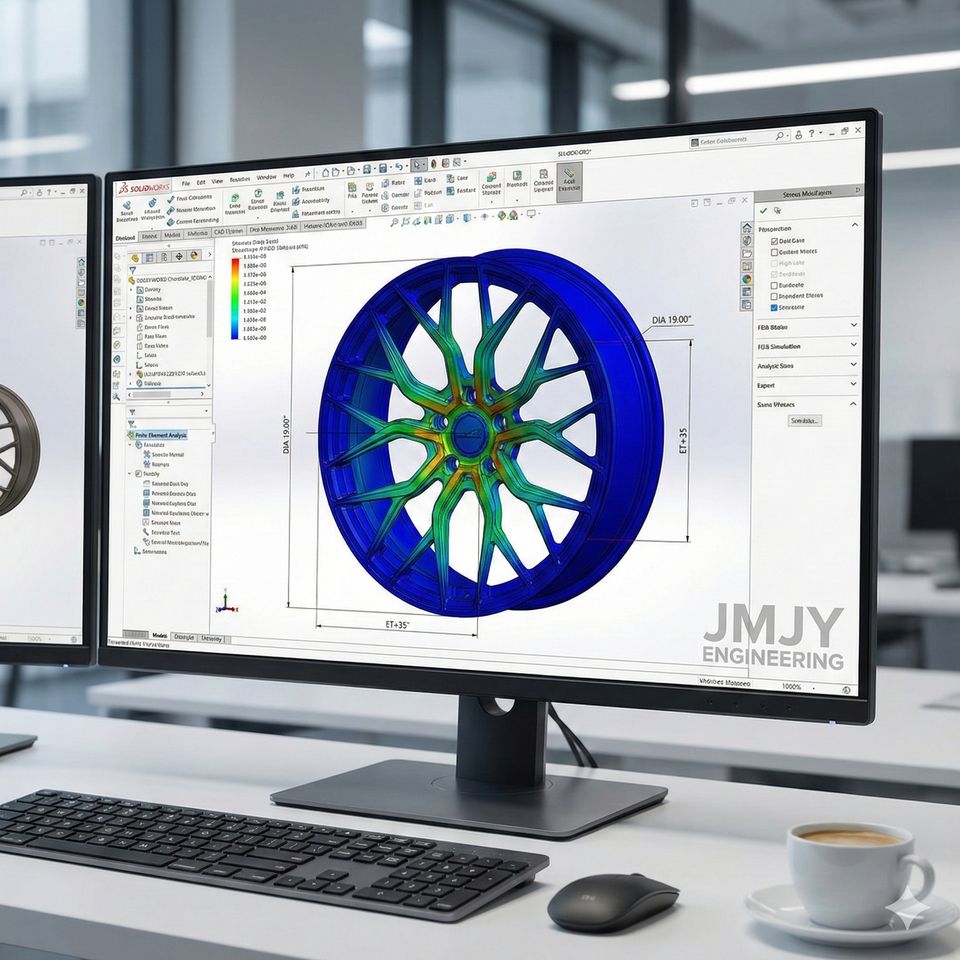Viewport: 960px width, 960px height.
Task: Expand the 'Expert' section
Action: [854, 384]
